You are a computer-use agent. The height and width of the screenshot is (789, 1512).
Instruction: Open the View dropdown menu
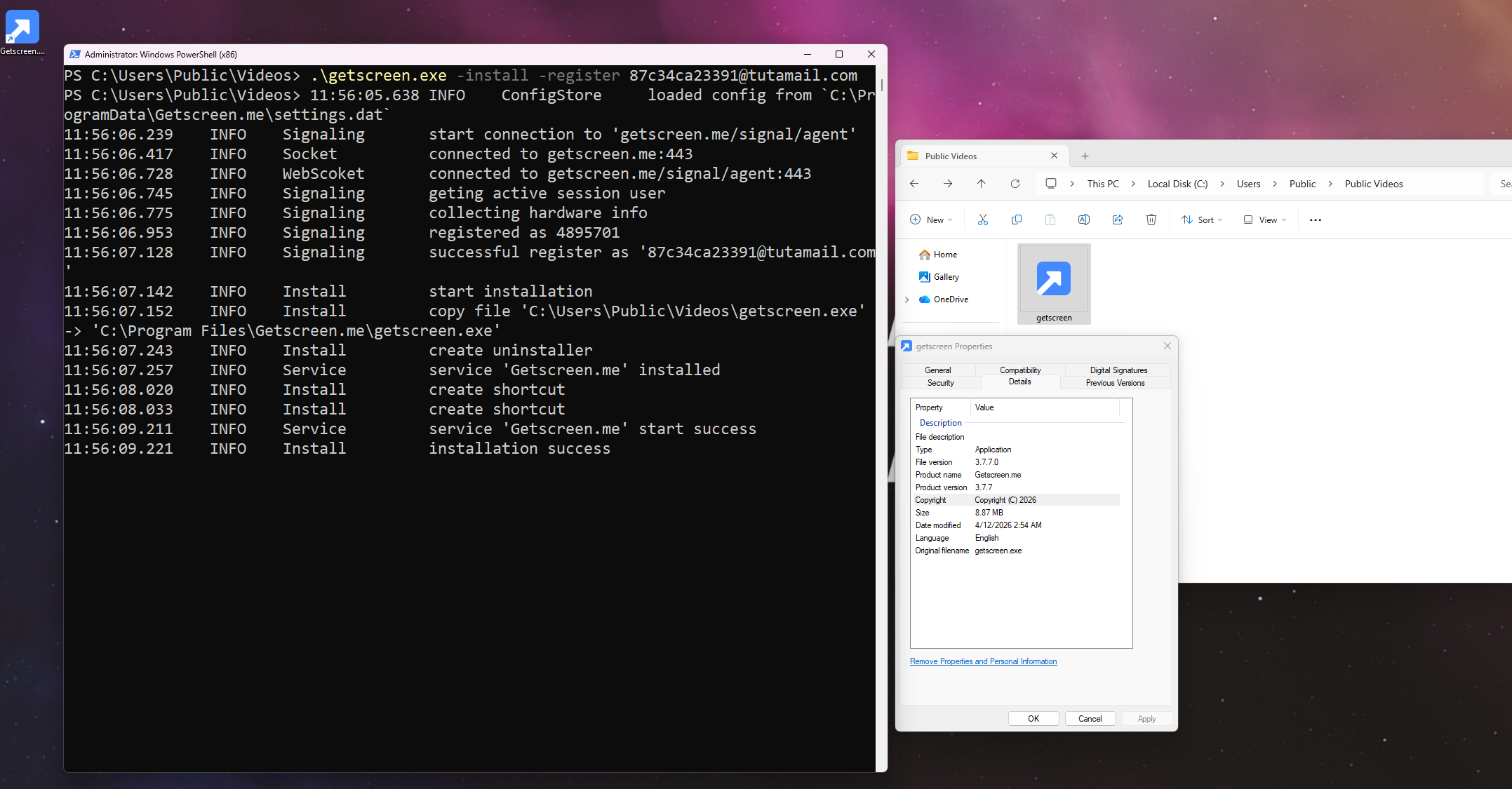coord(1264,220)
